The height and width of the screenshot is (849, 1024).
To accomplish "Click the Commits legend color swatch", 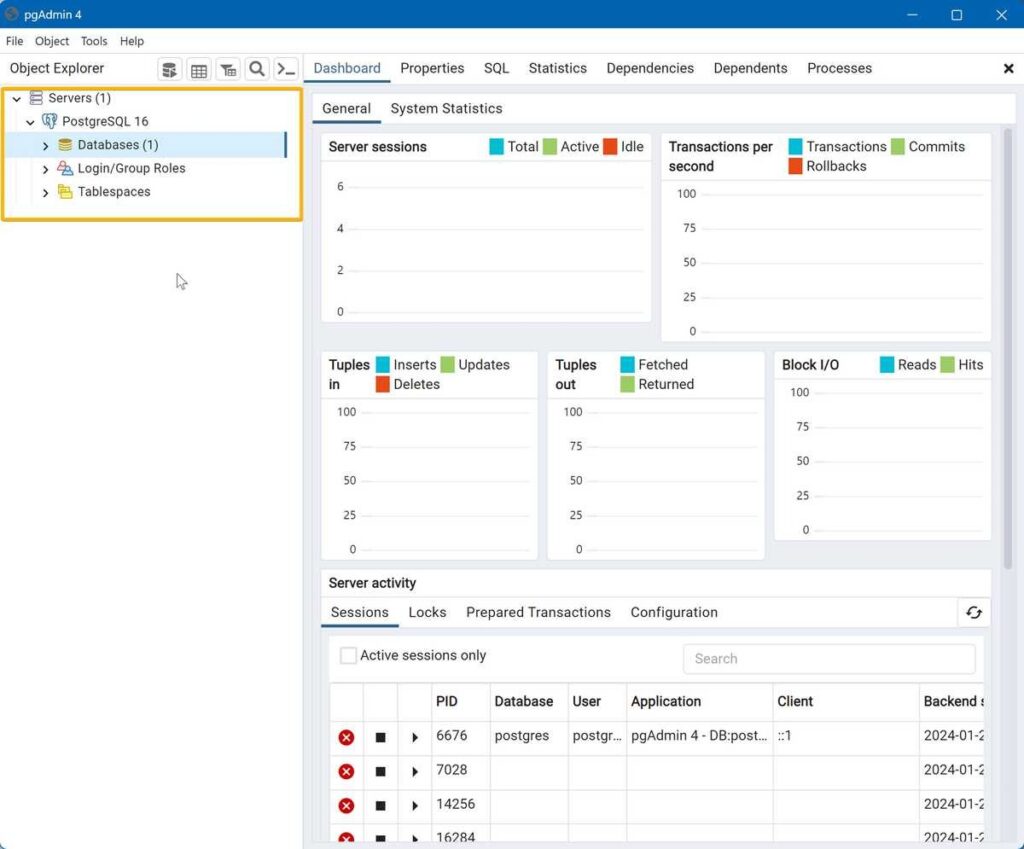I will point(898,147).
